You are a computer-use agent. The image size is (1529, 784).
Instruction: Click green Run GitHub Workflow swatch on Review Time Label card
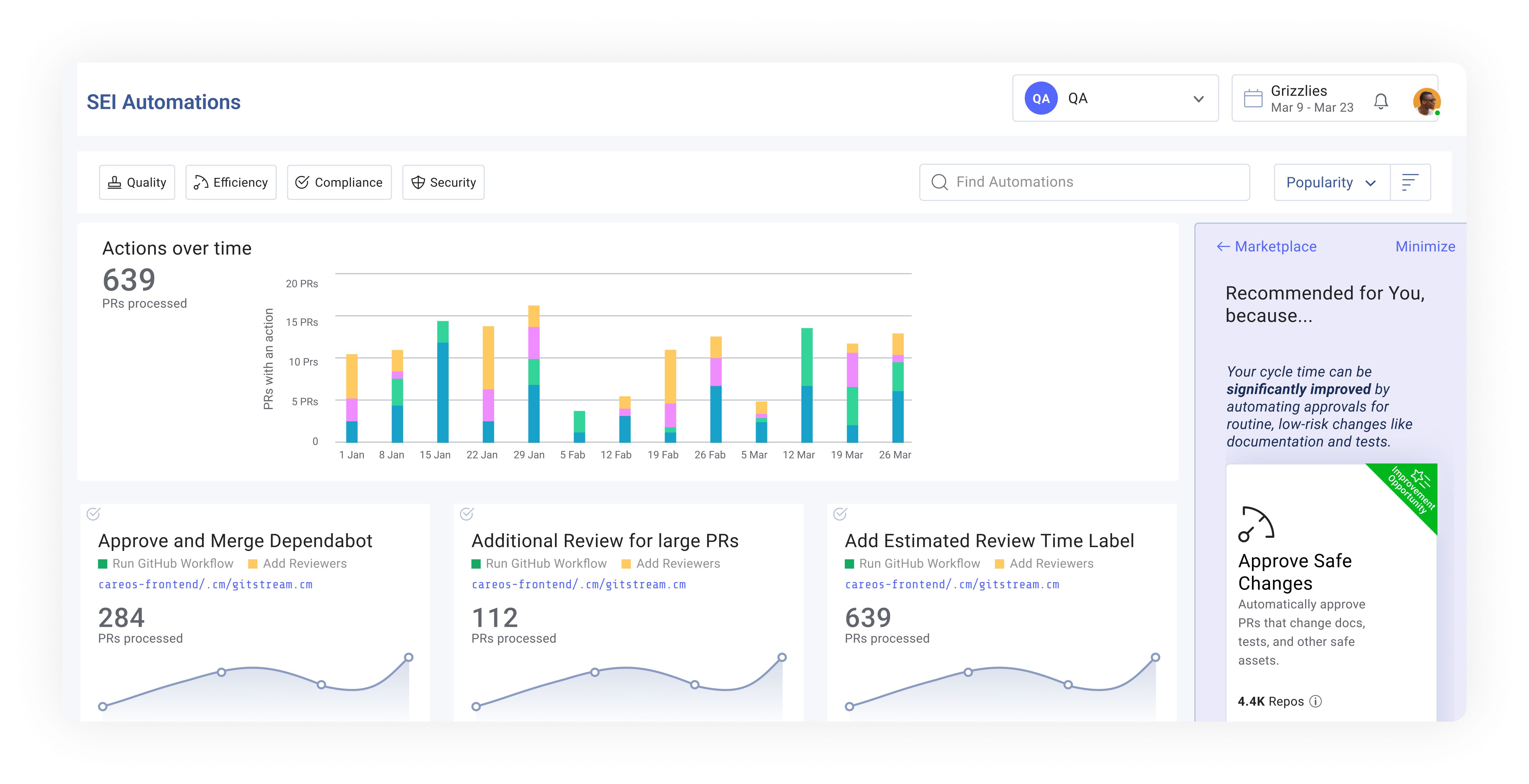click(849, 564)
